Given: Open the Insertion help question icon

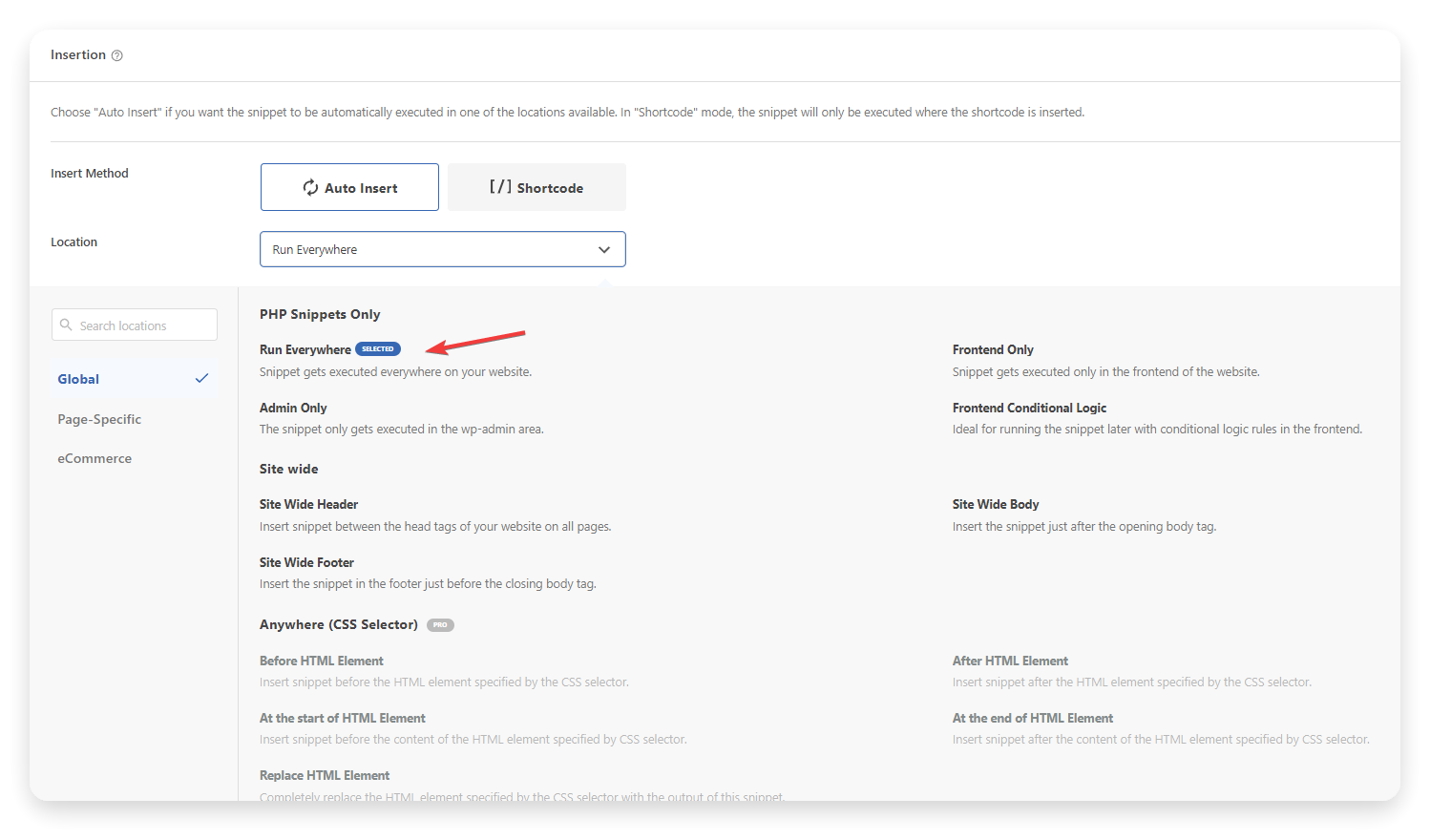Looking at the screenshot, I should 117,55.
